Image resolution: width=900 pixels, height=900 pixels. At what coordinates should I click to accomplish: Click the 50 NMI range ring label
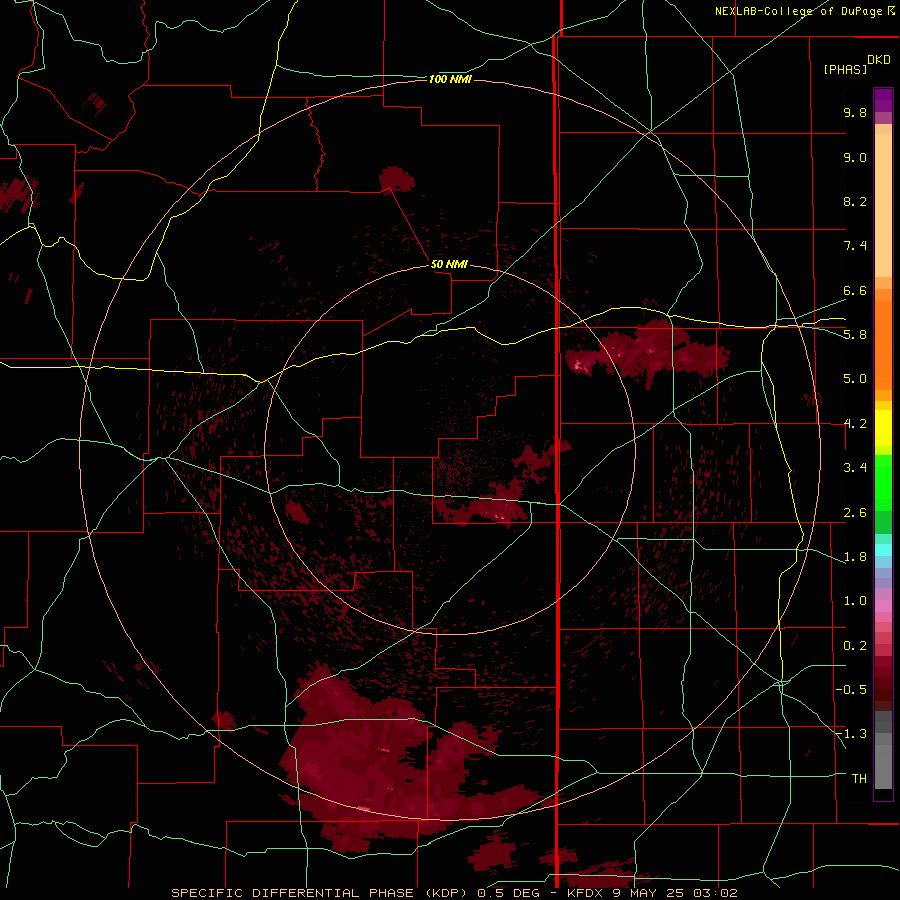tap(449, 264)
